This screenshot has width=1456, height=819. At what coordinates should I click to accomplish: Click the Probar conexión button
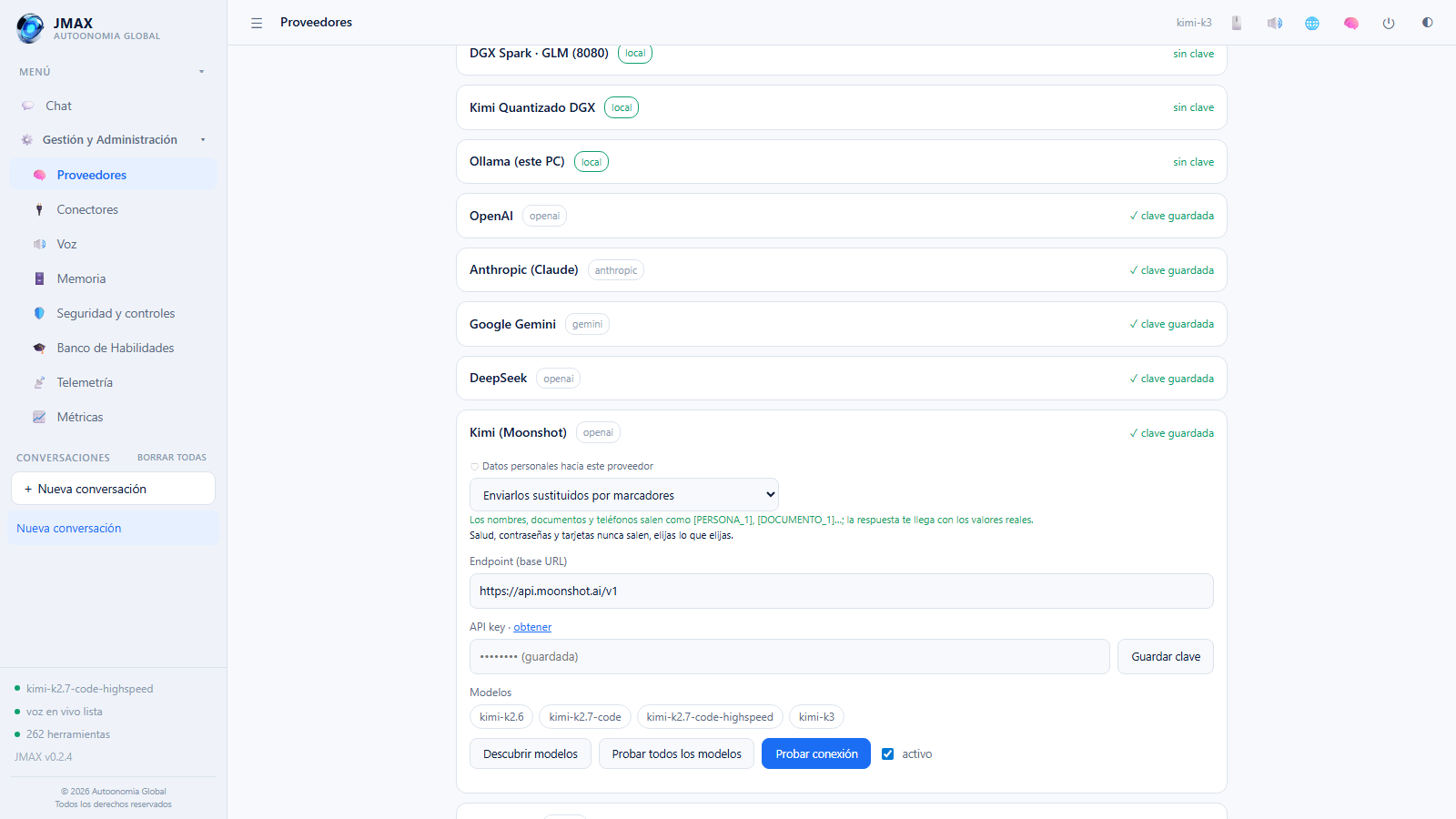[x=816, y=753]
